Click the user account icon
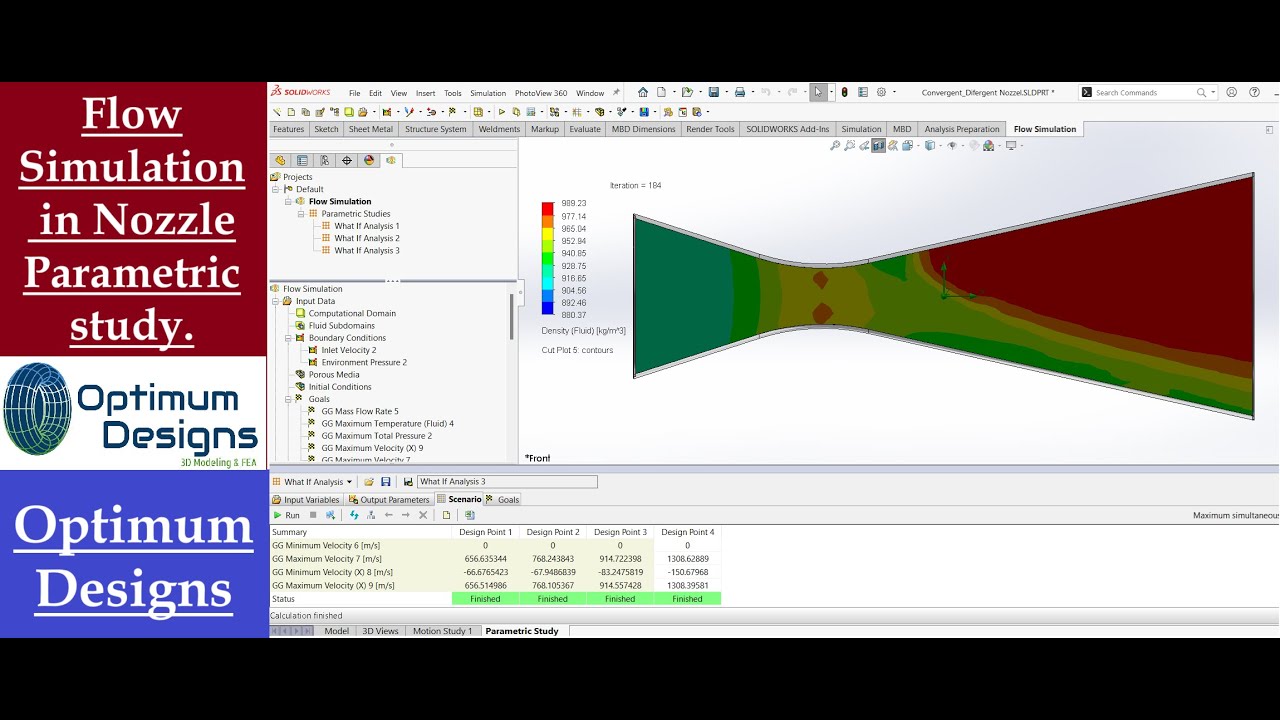 click(x=1231, y=92)
